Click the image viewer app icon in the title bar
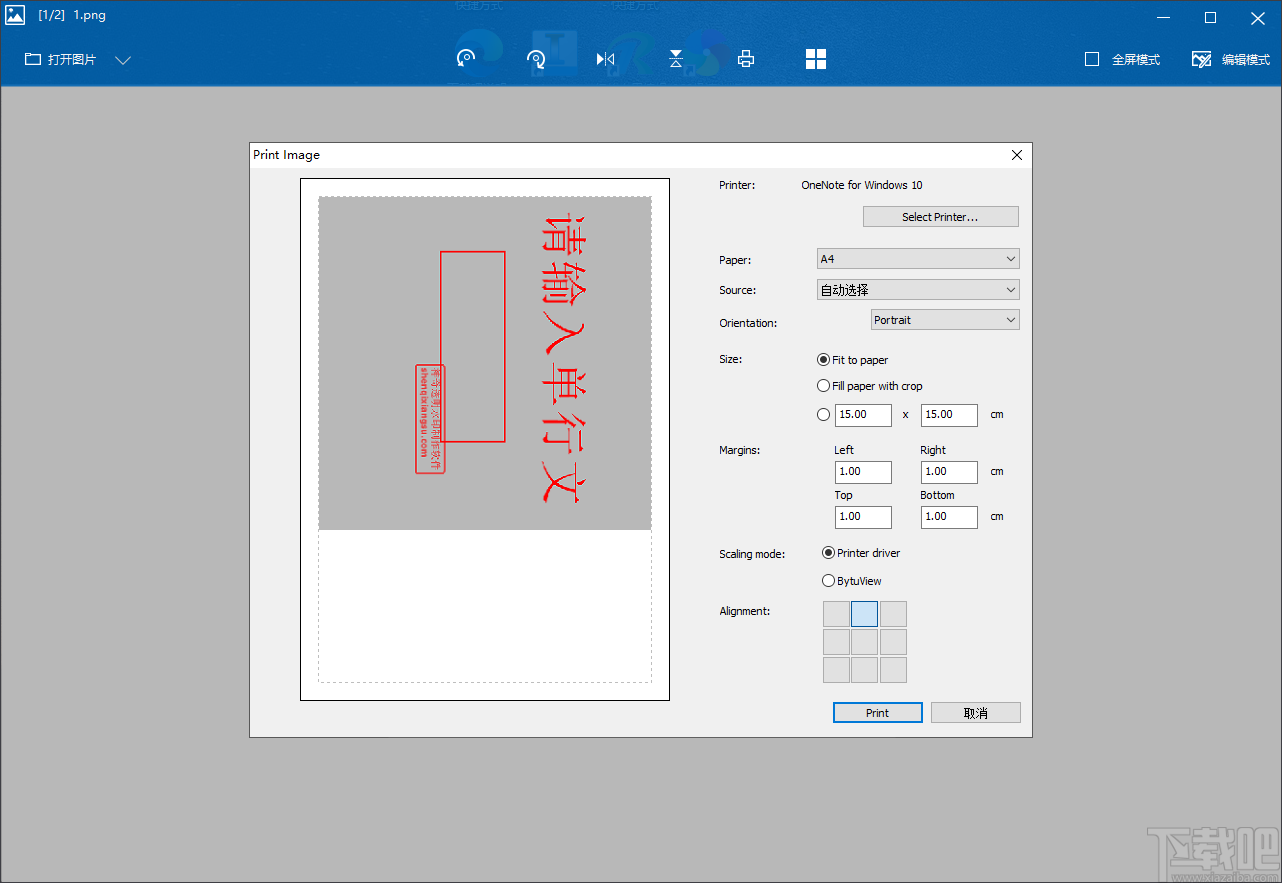Screen dimensions: 1282x883 (15, 16)
